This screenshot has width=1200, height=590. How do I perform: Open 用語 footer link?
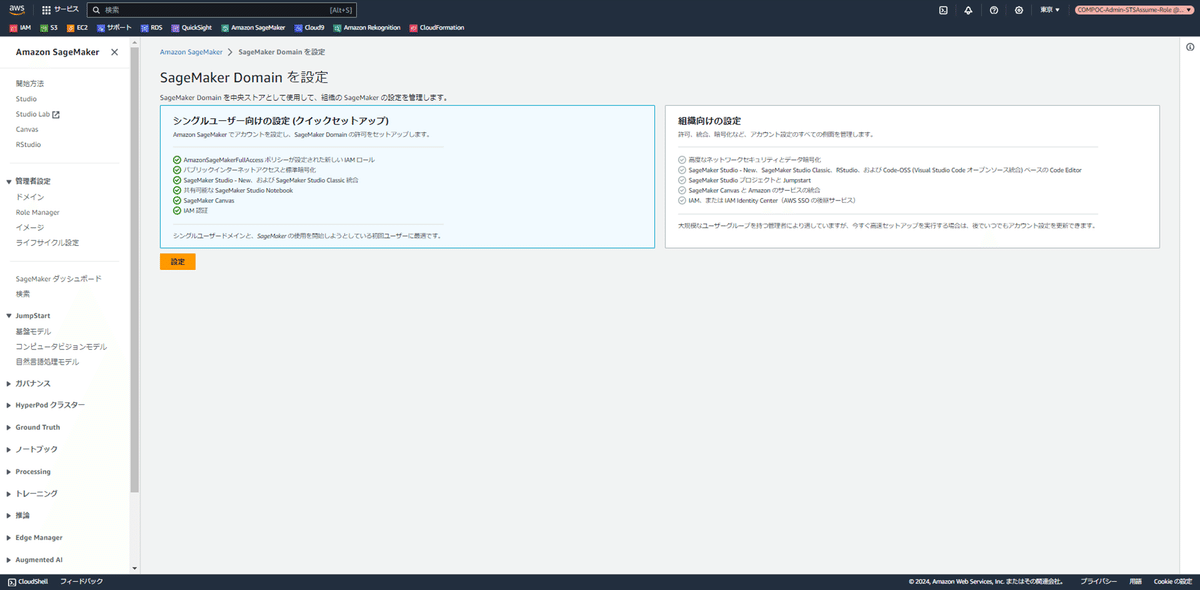tap(1136, 581)
